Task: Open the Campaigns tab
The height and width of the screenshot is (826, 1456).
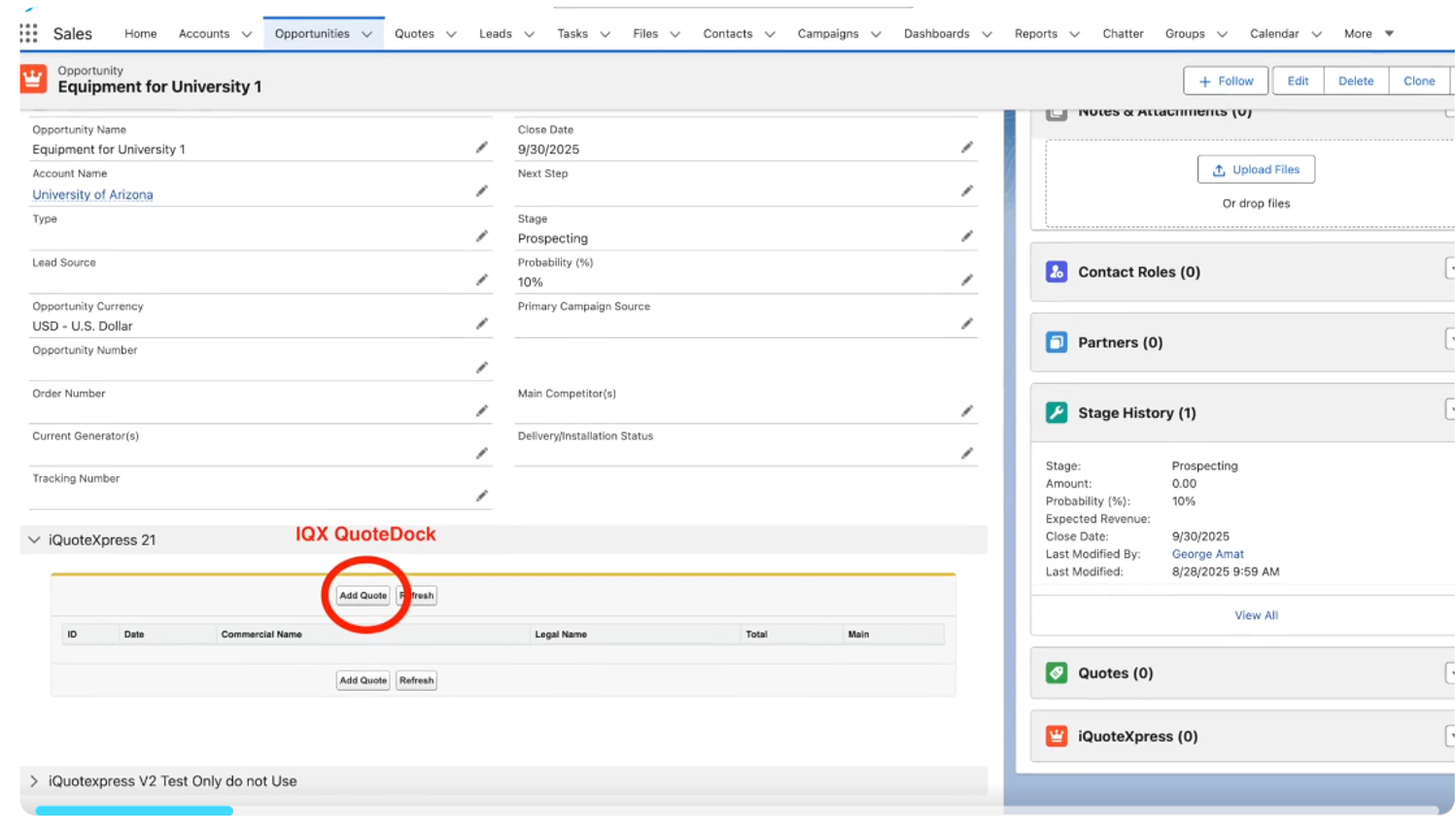Action: 828,34
